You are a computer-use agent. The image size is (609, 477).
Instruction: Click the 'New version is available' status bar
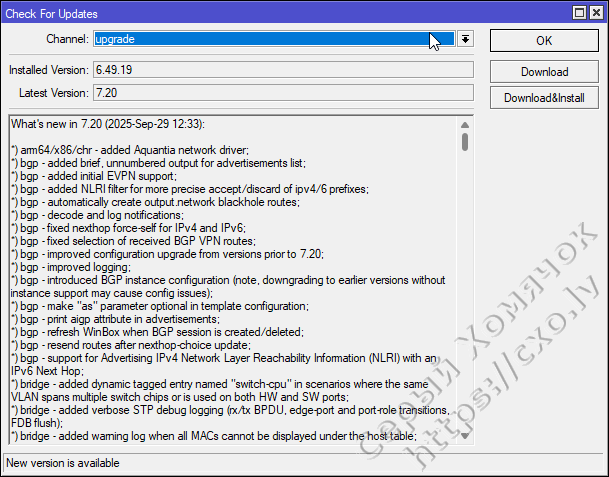pos(300,463)
